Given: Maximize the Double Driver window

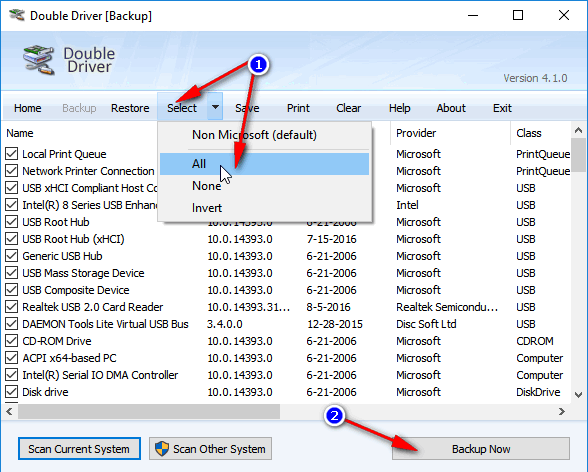Looking at the screenshot, I should click(518, 15).
